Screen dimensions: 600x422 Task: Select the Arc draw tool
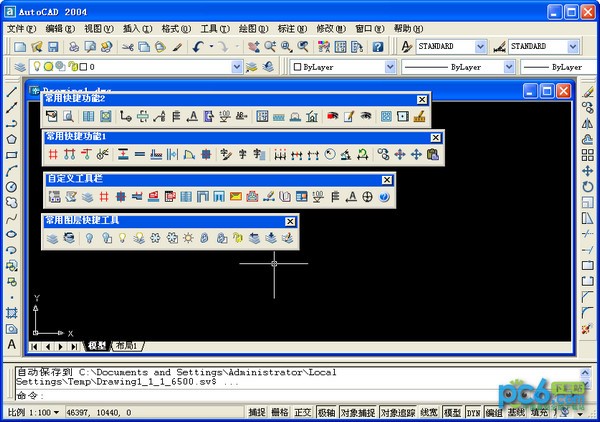11,171
